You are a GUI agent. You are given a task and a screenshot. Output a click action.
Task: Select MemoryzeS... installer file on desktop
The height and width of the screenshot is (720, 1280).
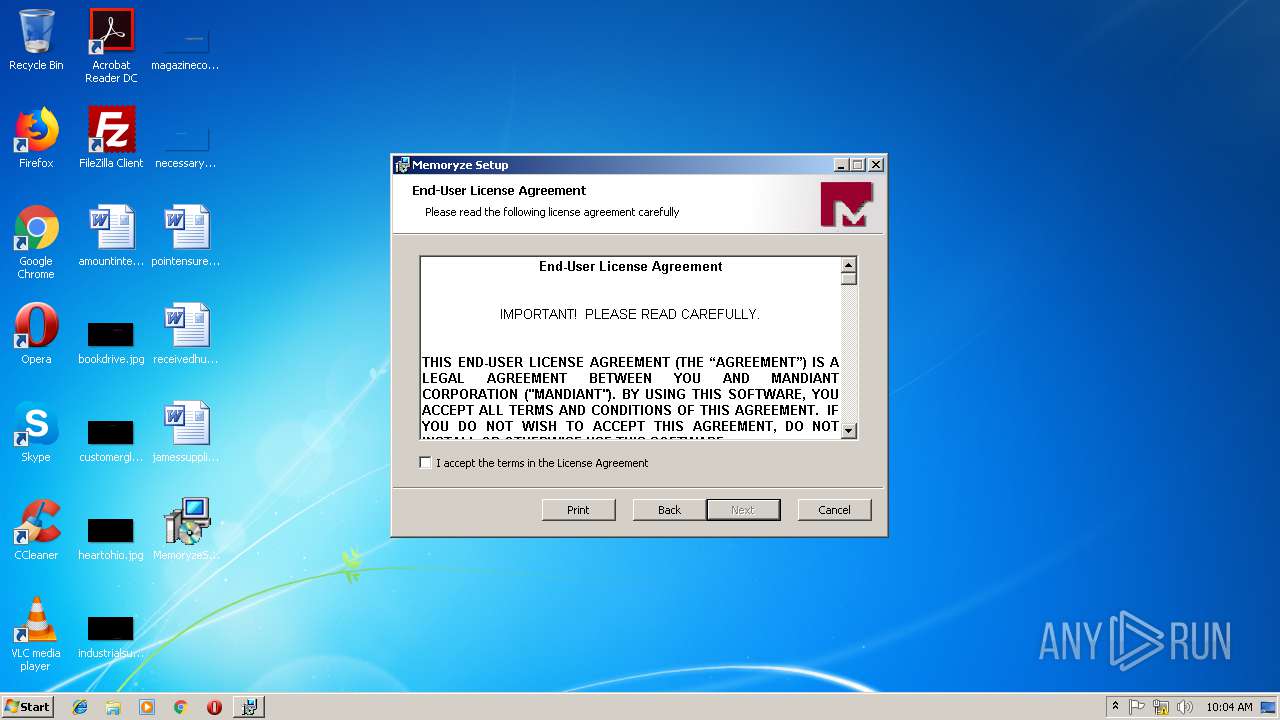(185, 530)
